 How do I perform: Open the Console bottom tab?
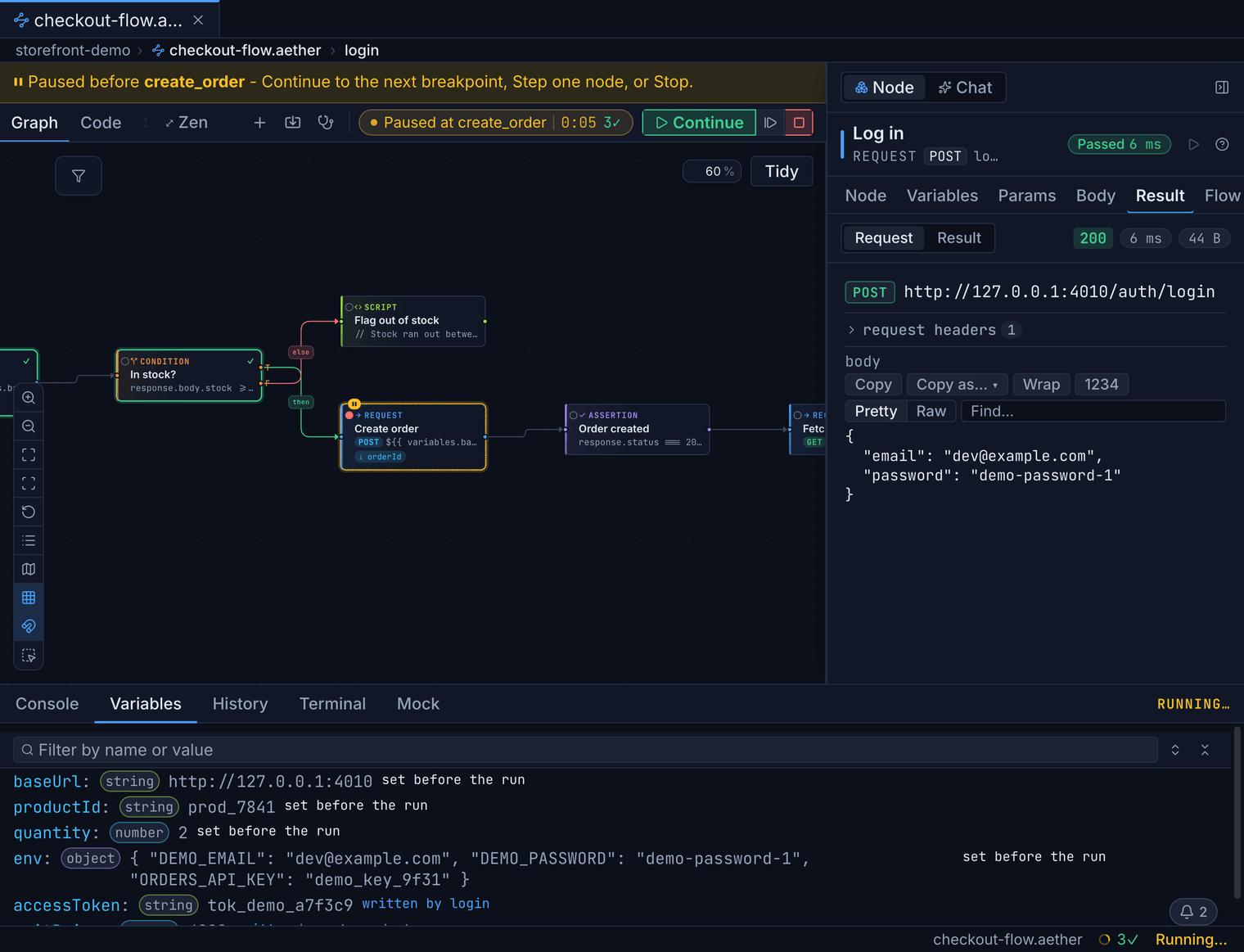pyautogui.click(x=47, y=704)
